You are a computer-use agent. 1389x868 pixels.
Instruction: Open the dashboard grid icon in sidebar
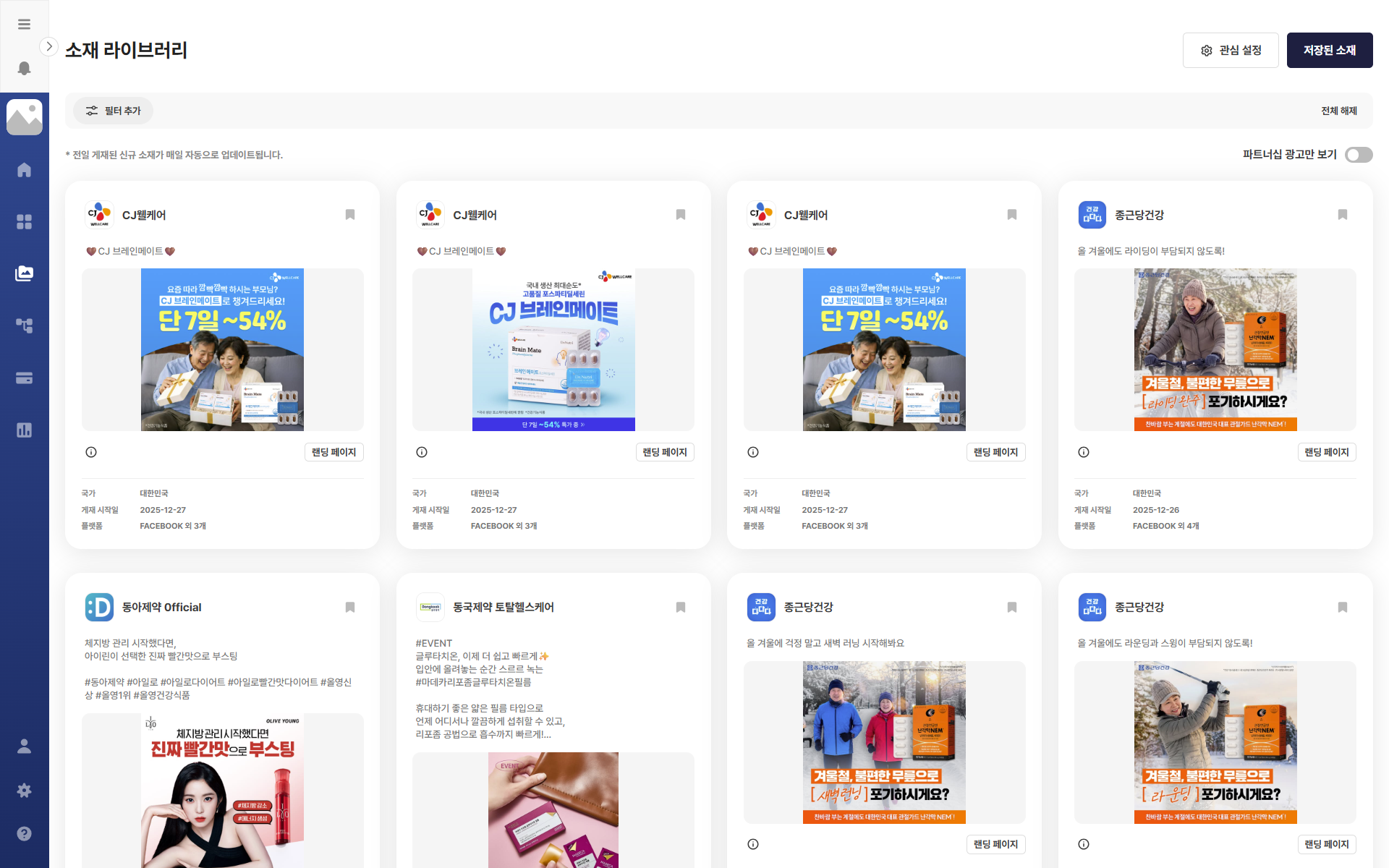pos(24,222)
